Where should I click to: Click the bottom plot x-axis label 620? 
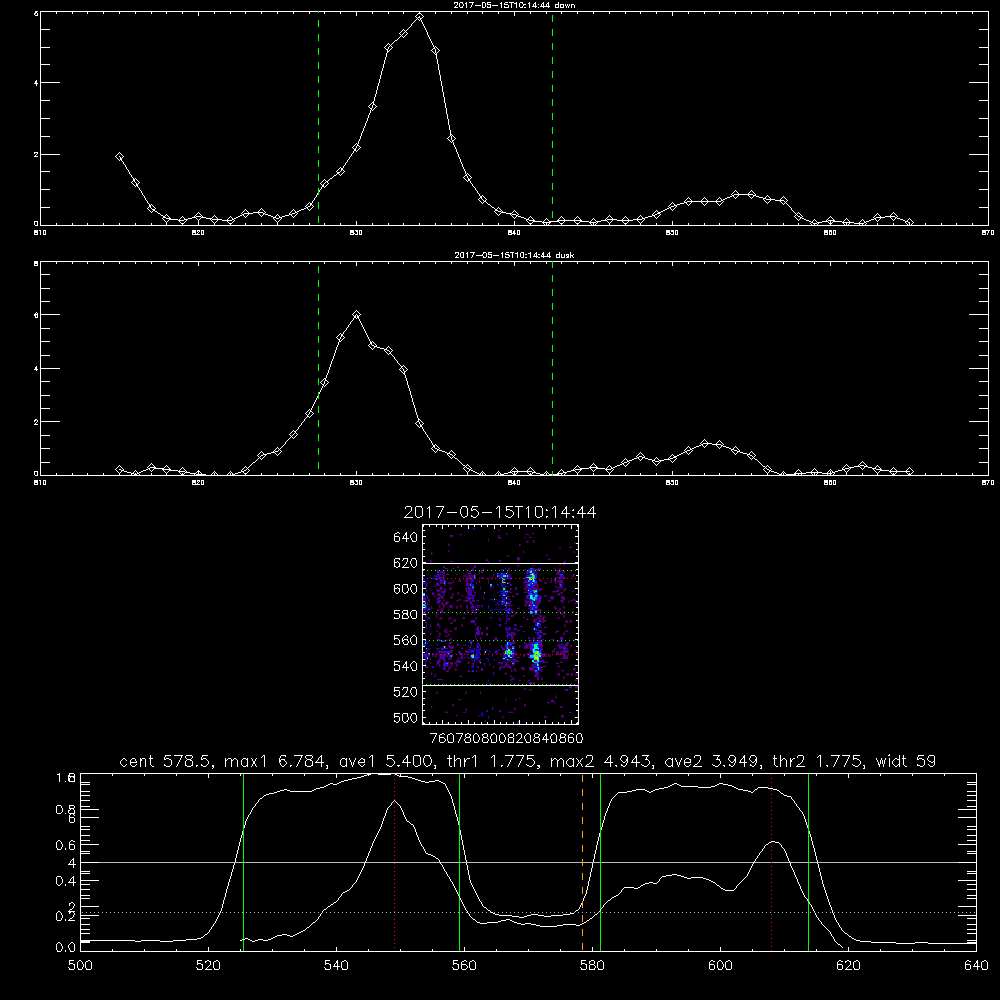848,966
